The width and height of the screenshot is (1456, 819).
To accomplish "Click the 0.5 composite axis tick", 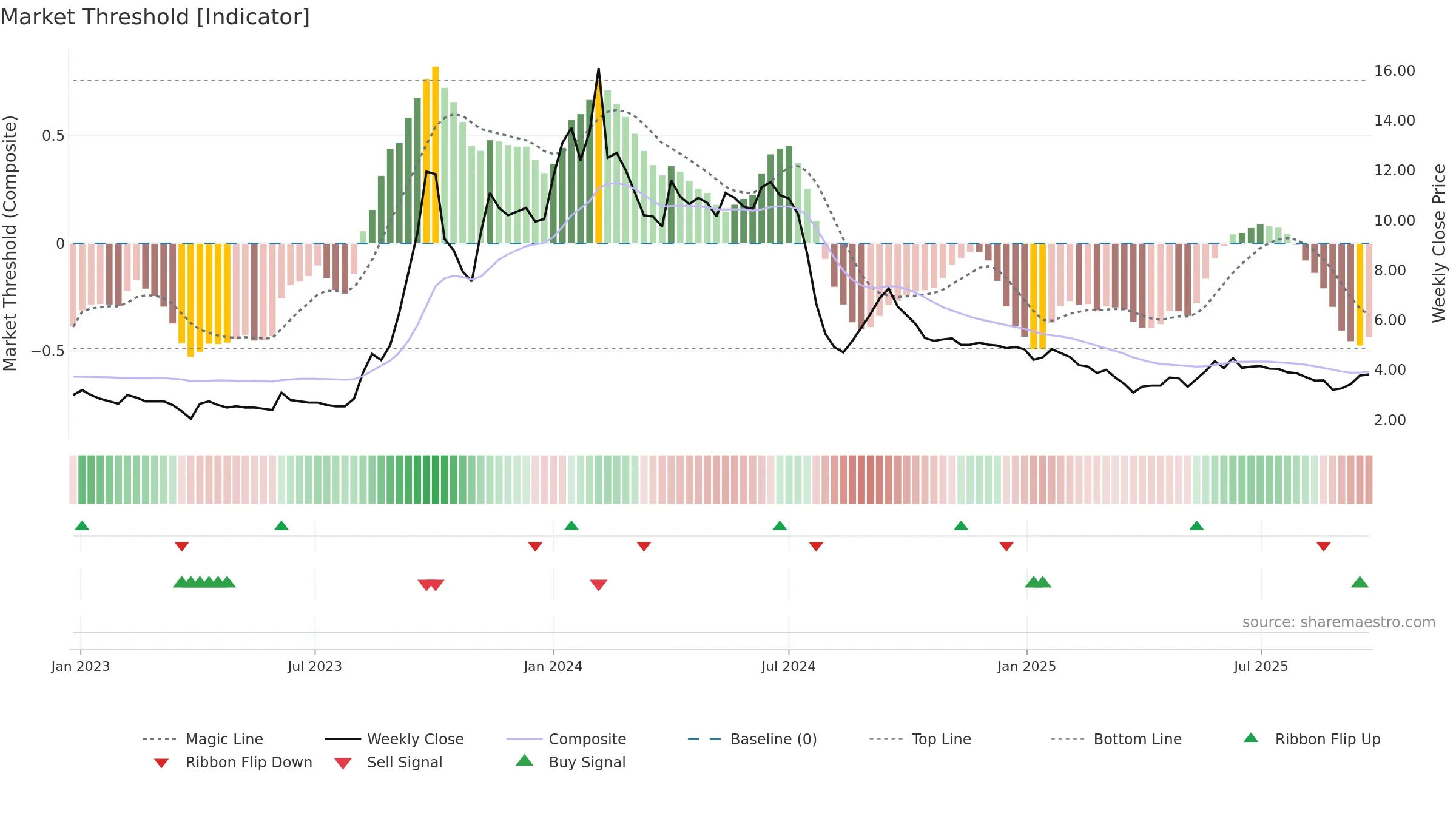I will click(53, 136).
